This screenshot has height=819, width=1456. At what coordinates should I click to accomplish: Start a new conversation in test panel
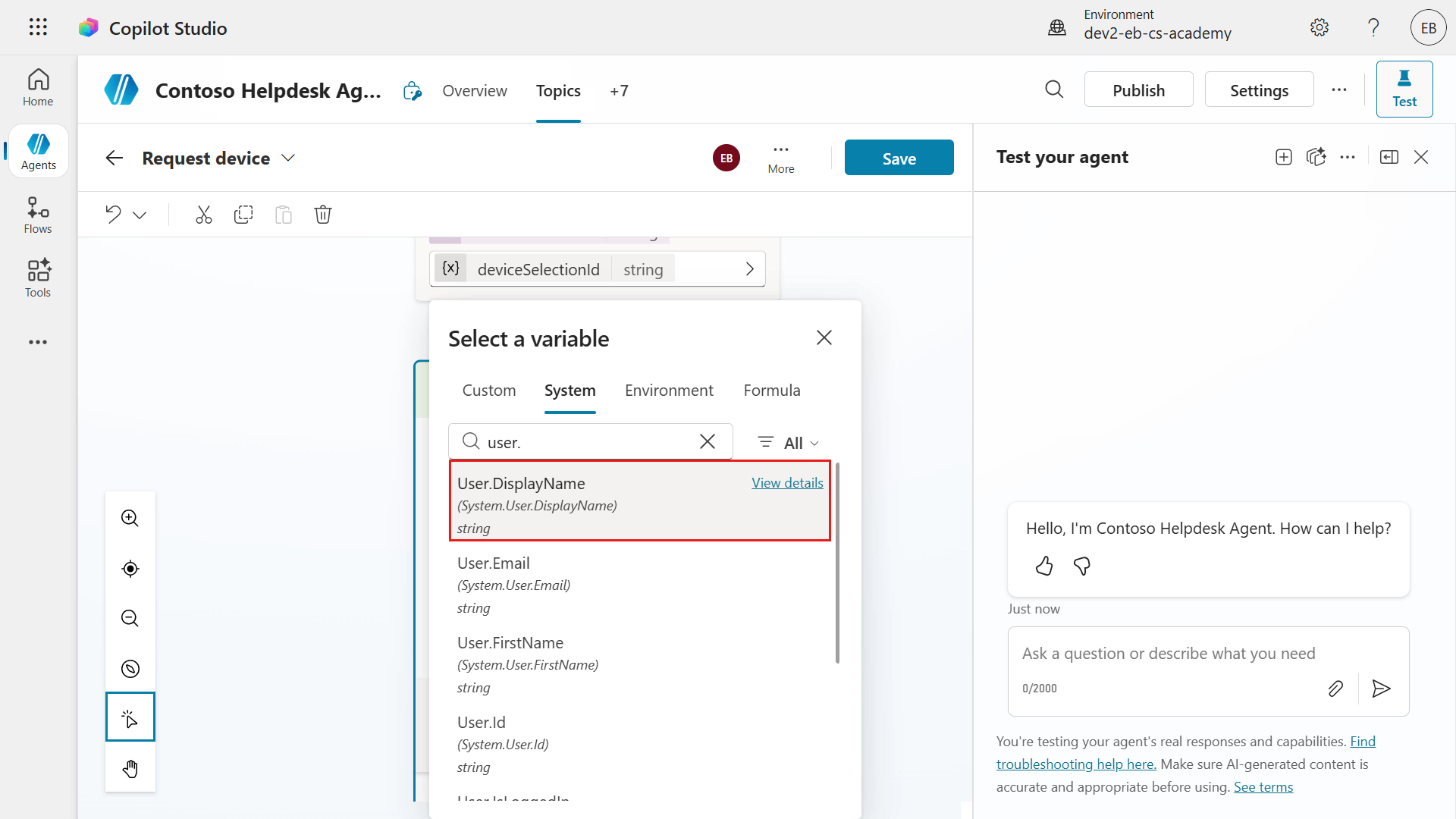point(1284,157)
